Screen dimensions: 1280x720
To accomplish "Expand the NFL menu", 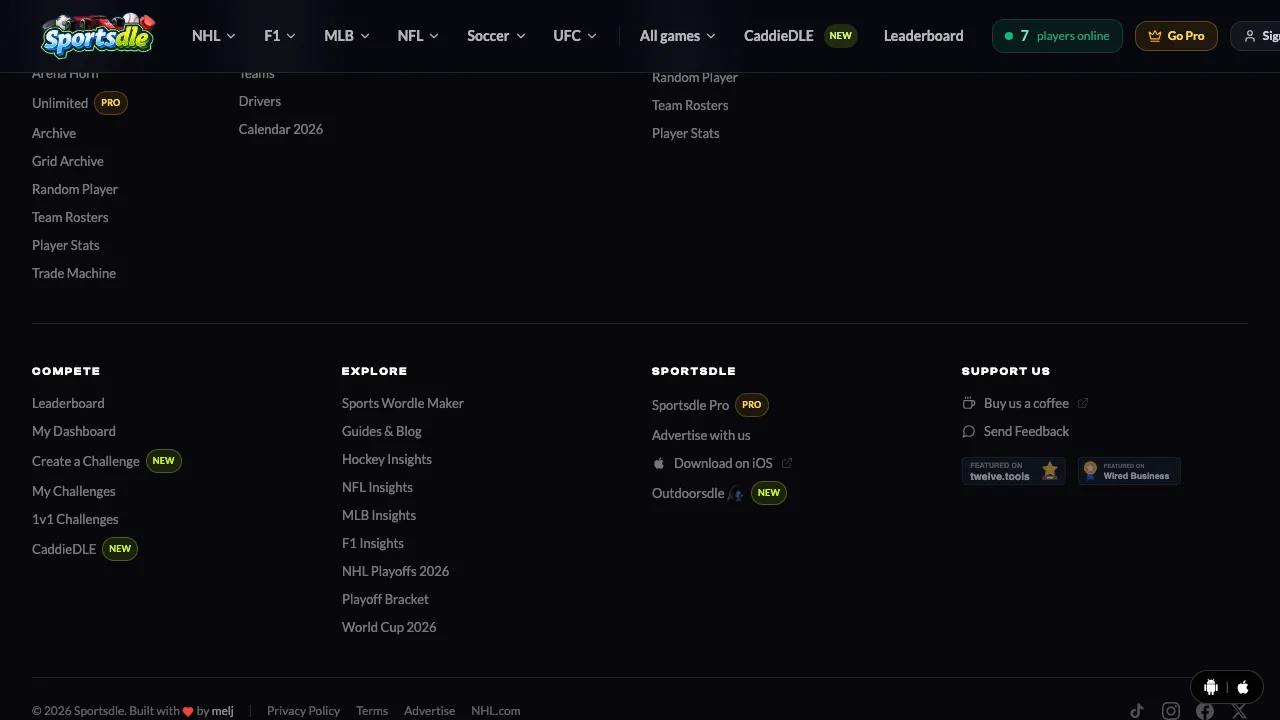I will click(x=418, y=36).
